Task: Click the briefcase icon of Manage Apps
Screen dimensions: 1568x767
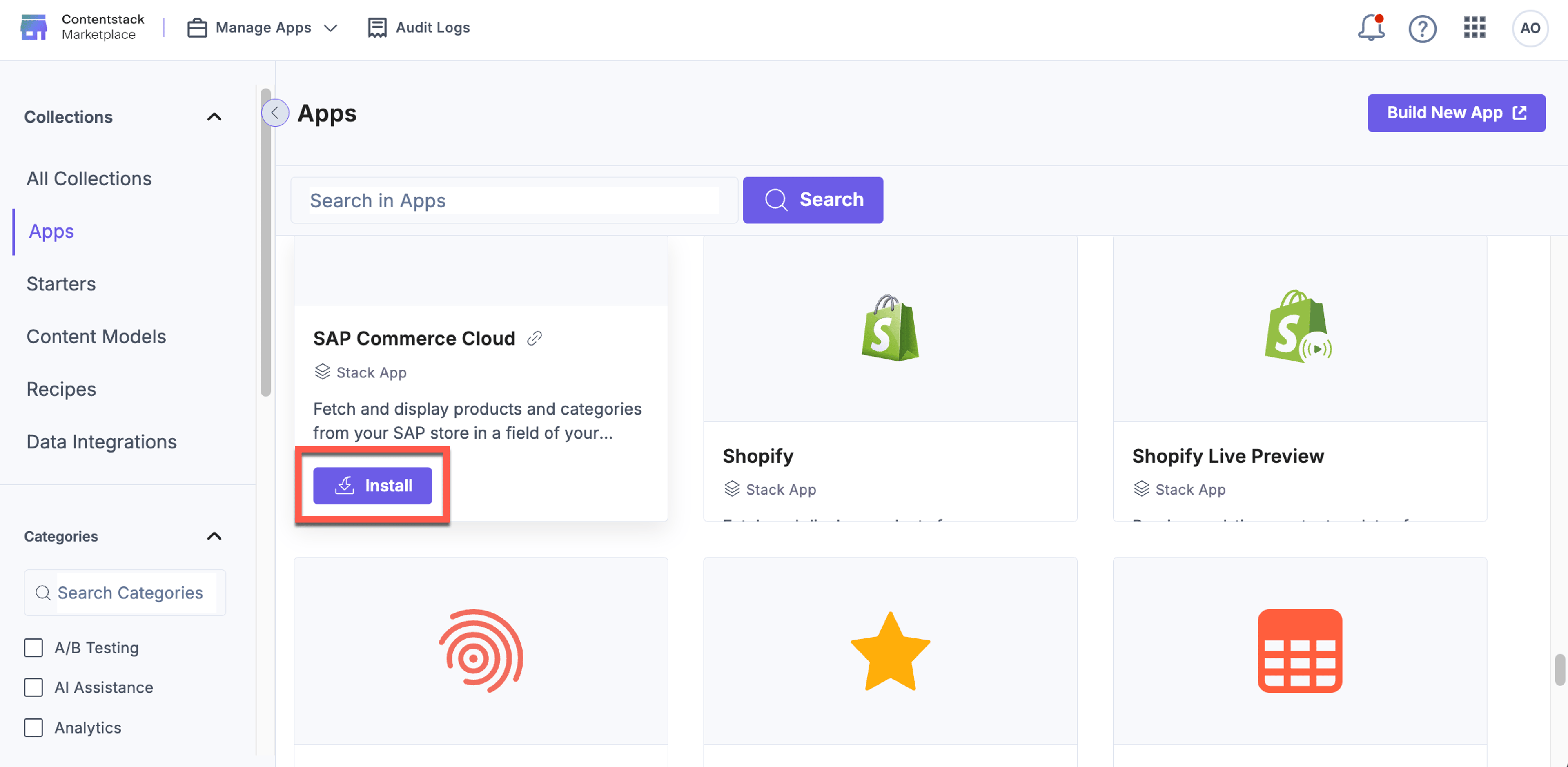Action: (196, 27)
